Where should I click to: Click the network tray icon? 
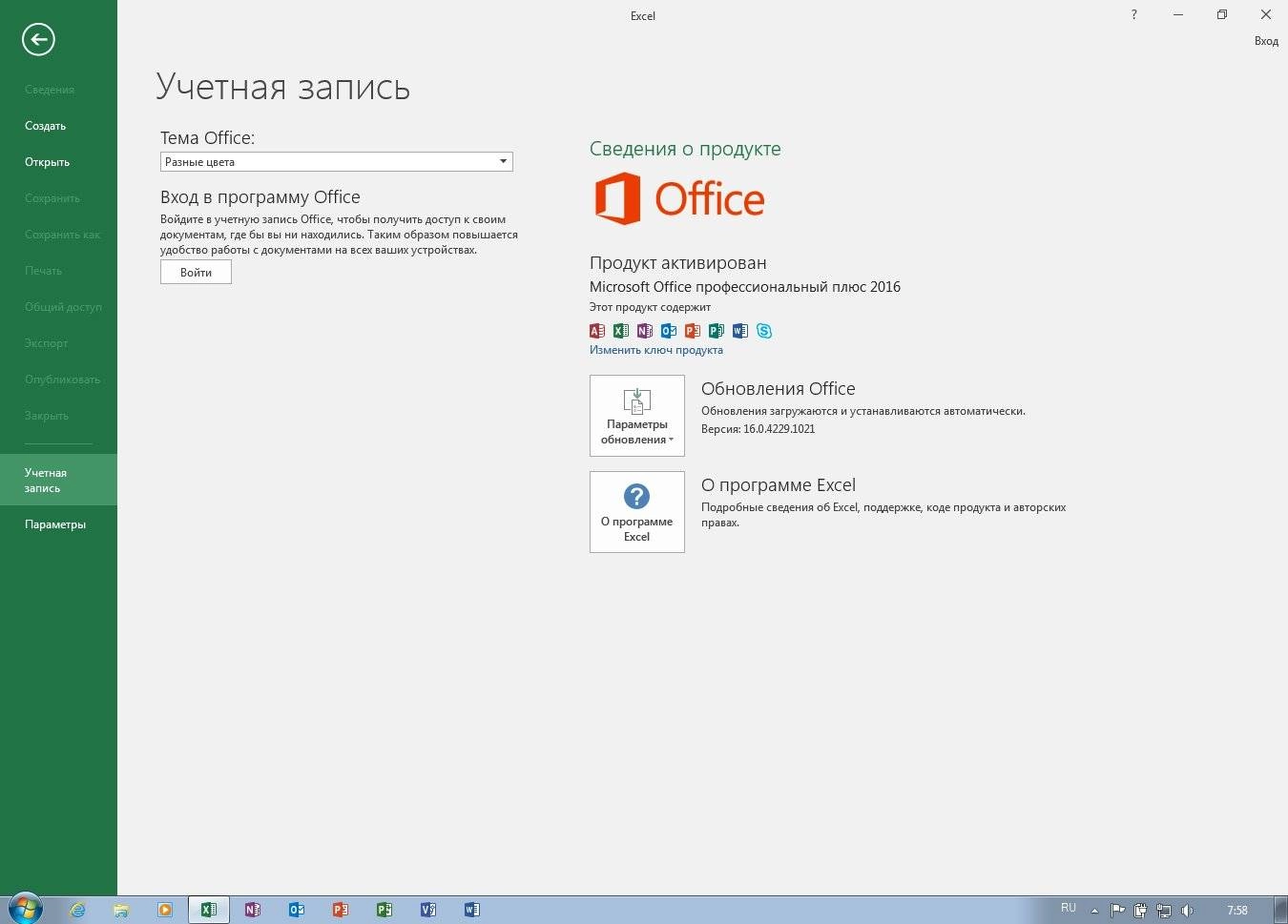pyautogui.click(x=1164, y=911)
